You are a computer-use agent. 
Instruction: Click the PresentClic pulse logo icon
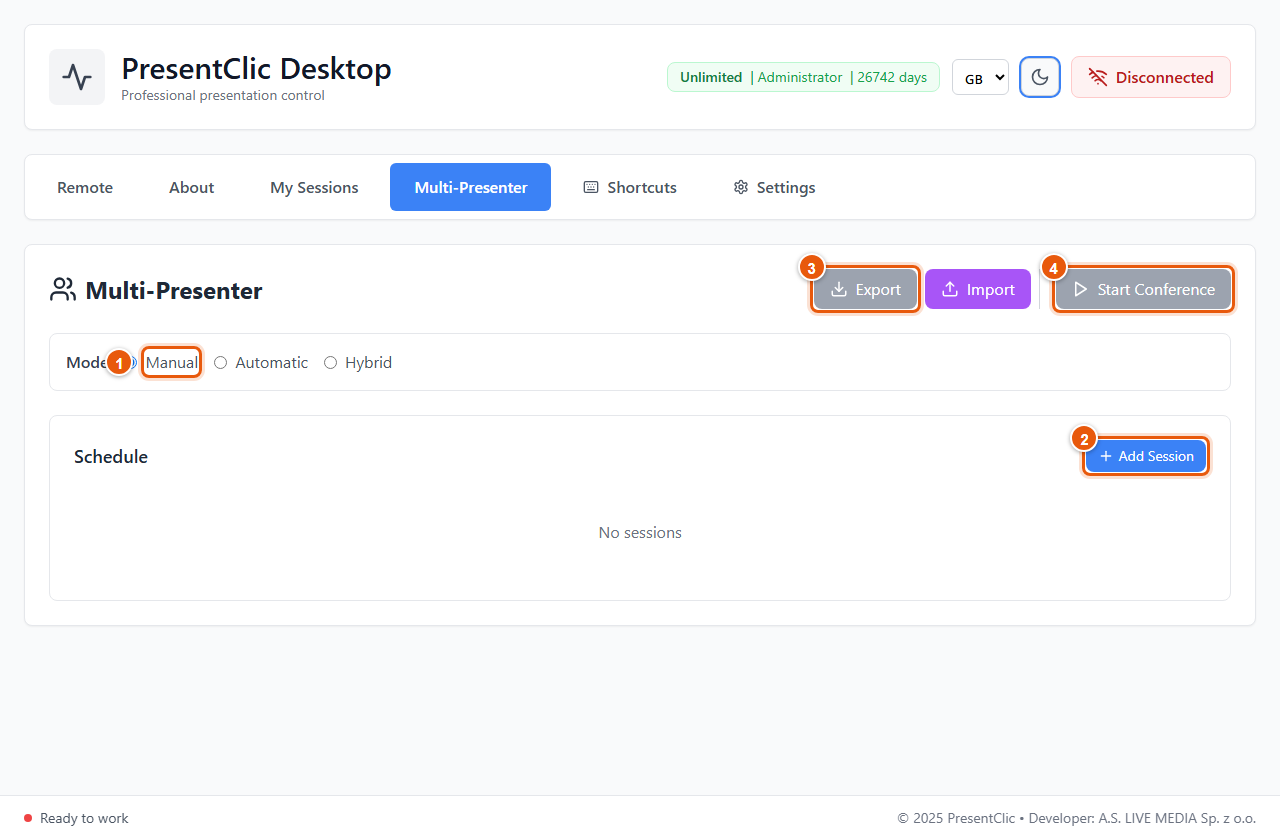[x=77, y=77]
